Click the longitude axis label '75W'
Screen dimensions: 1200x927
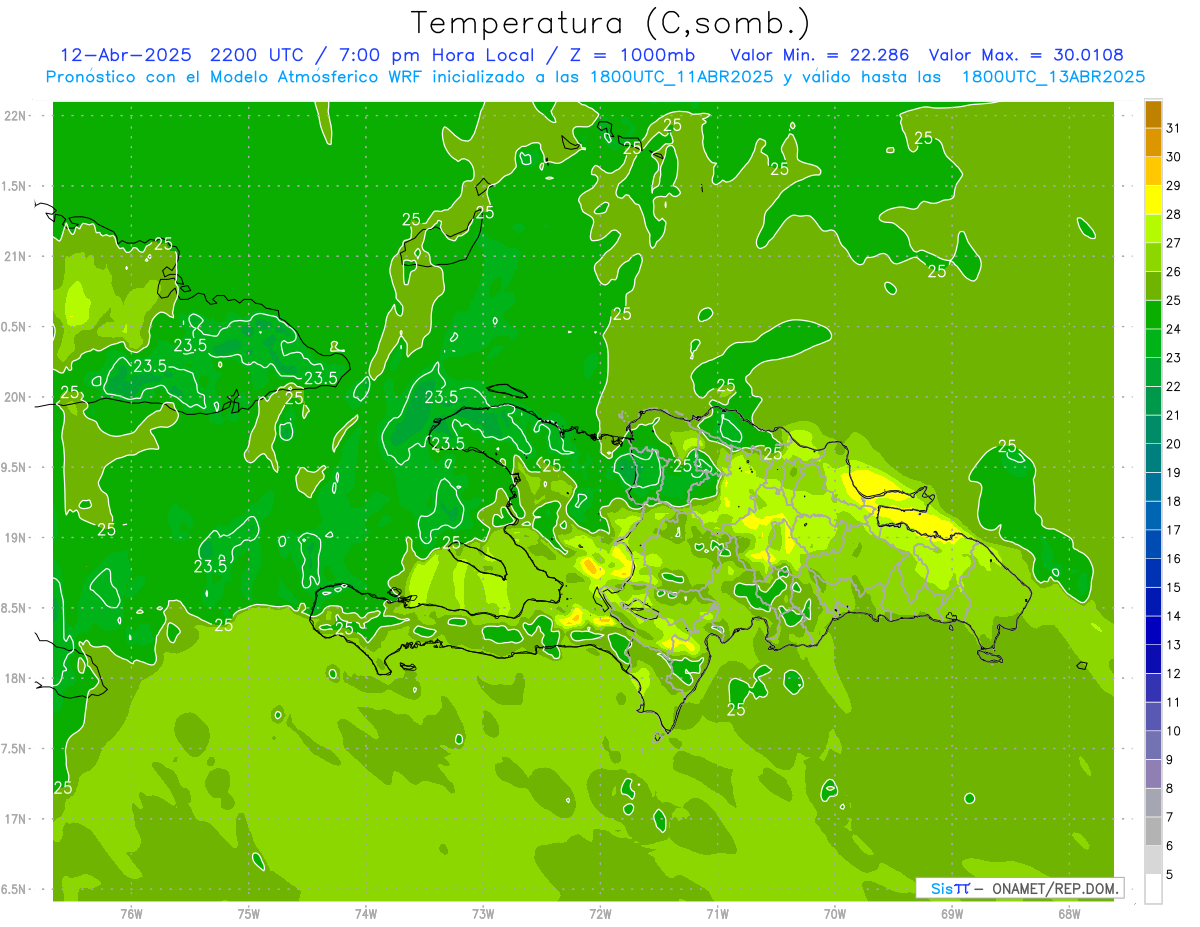click(249, 913)
